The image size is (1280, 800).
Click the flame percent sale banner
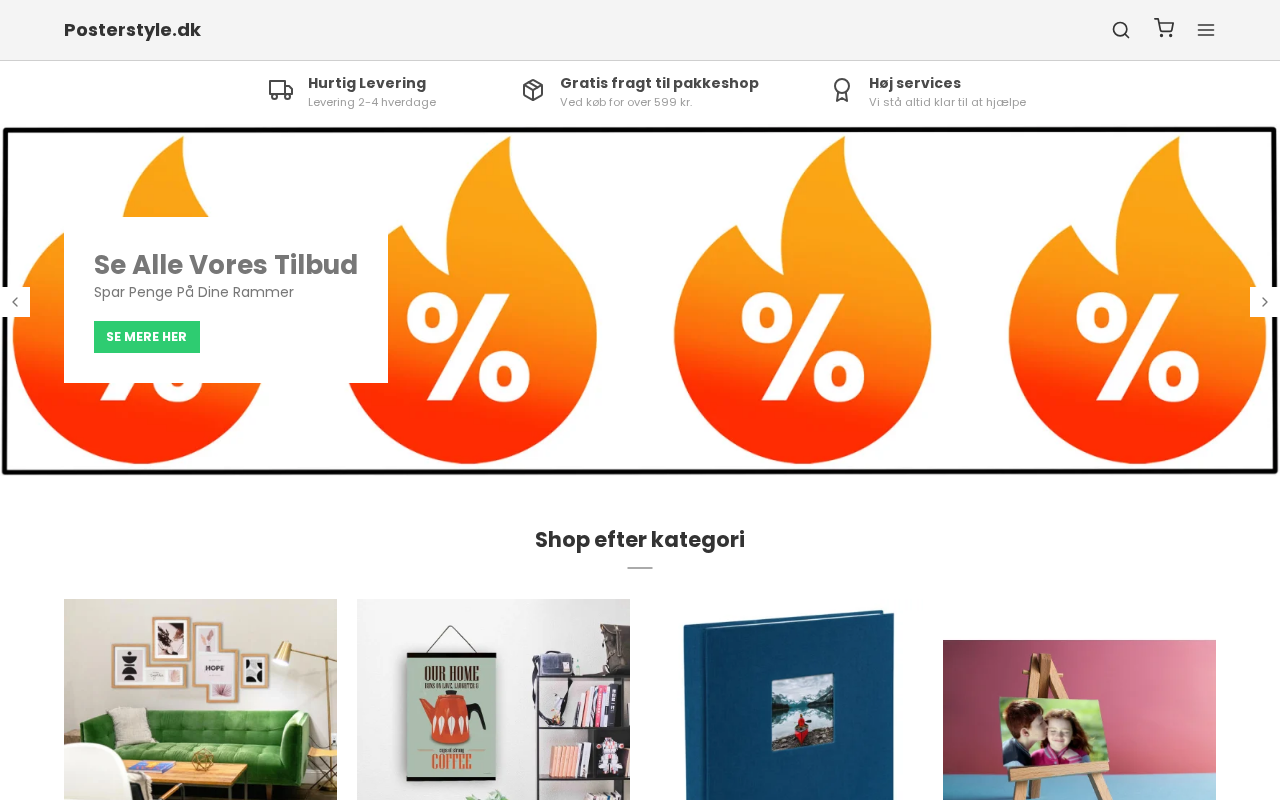800,301
